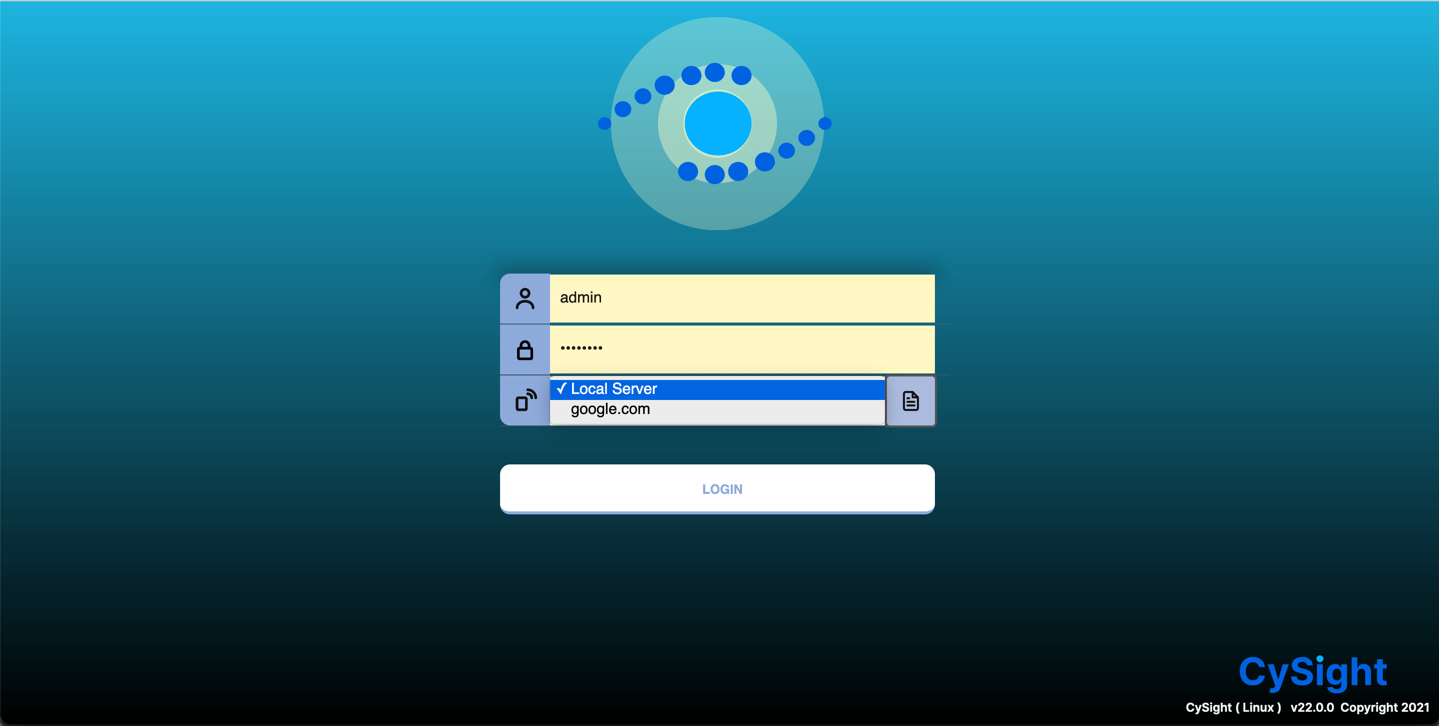The image size is (1439, 726).
Task: Choose google.com from the server list
Action: click(717, 409)
